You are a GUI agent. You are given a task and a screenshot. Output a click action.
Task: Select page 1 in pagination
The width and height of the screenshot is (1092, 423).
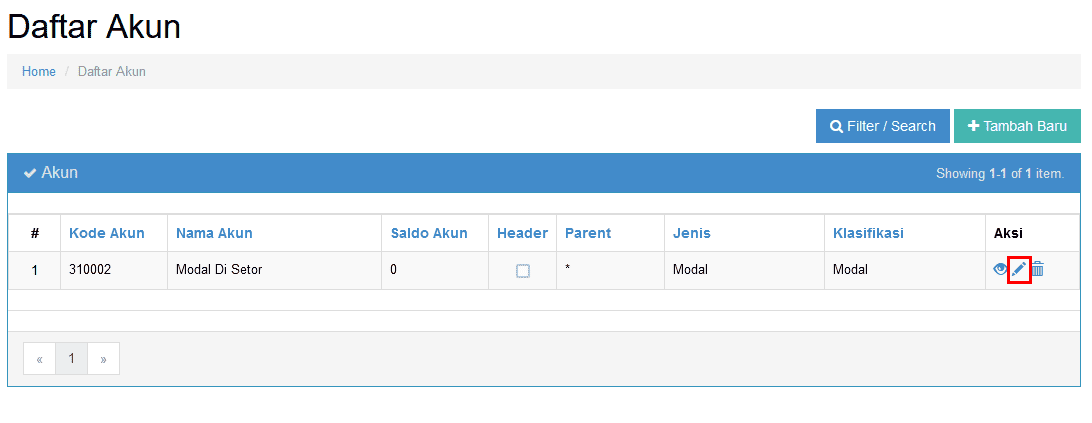[x=71, y=358]
